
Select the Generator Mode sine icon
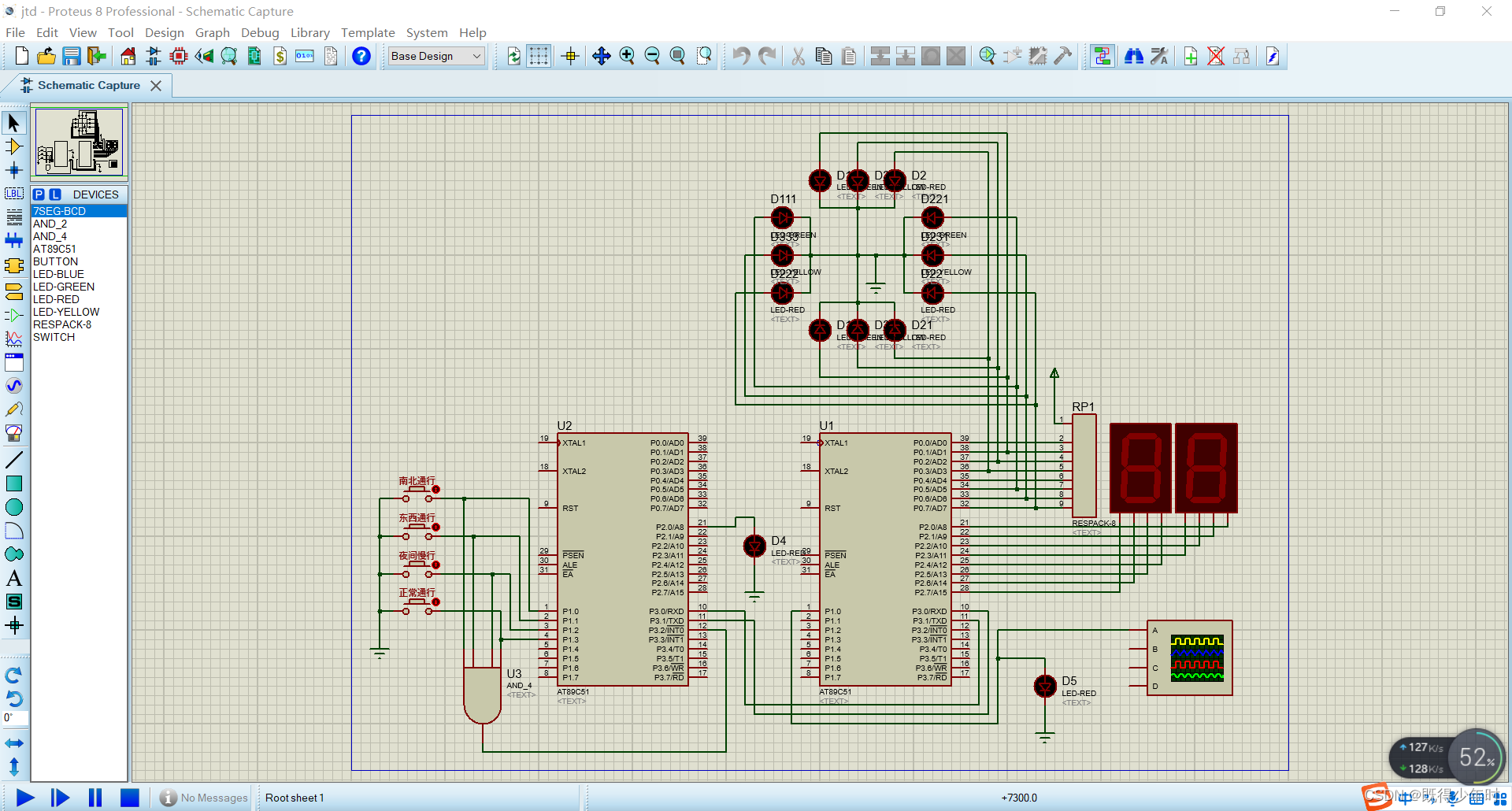14,386
